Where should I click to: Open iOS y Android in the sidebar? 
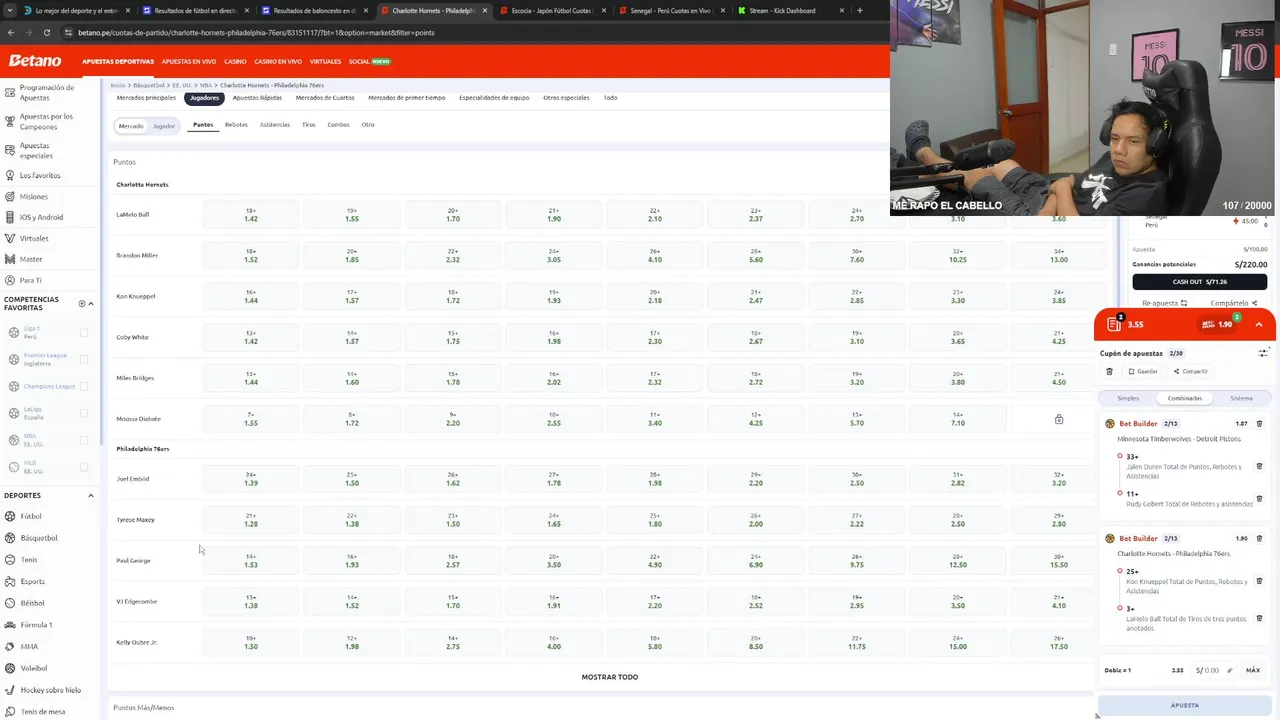pos(41,217)
